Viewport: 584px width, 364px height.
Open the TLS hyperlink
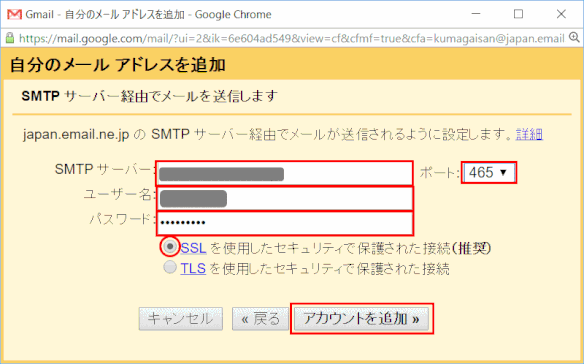193,269
